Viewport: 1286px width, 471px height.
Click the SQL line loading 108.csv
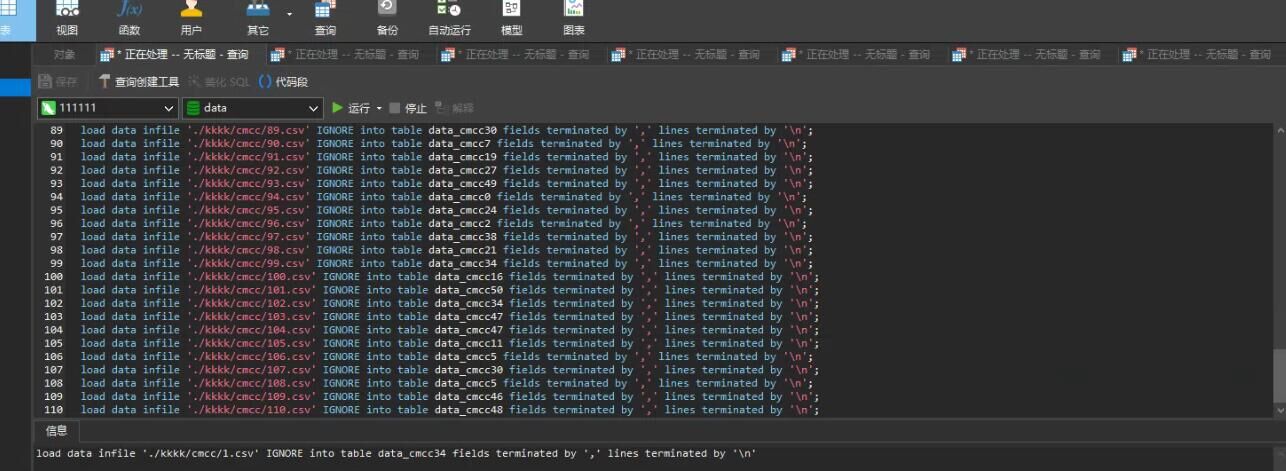click(447, 384)
